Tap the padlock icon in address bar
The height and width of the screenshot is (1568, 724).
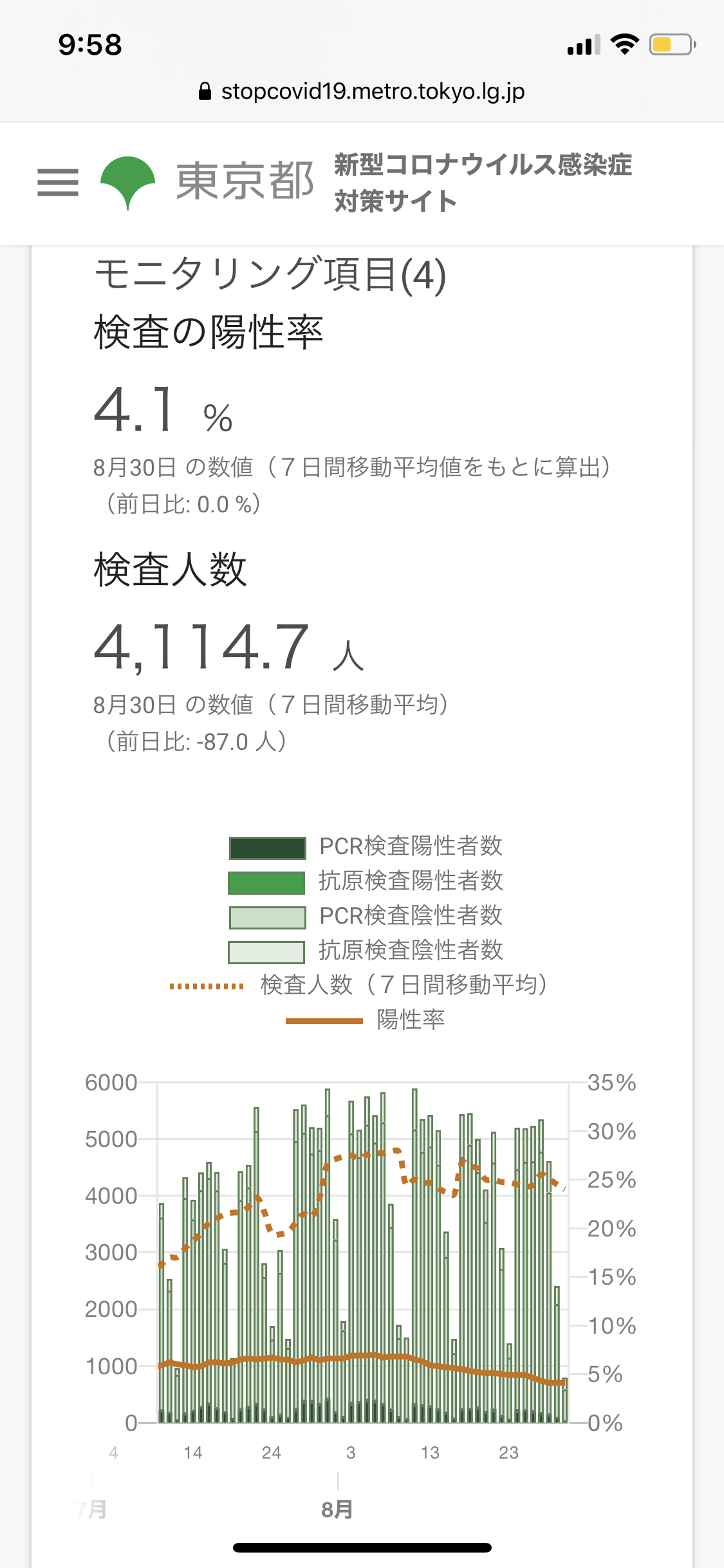(205, 91)
